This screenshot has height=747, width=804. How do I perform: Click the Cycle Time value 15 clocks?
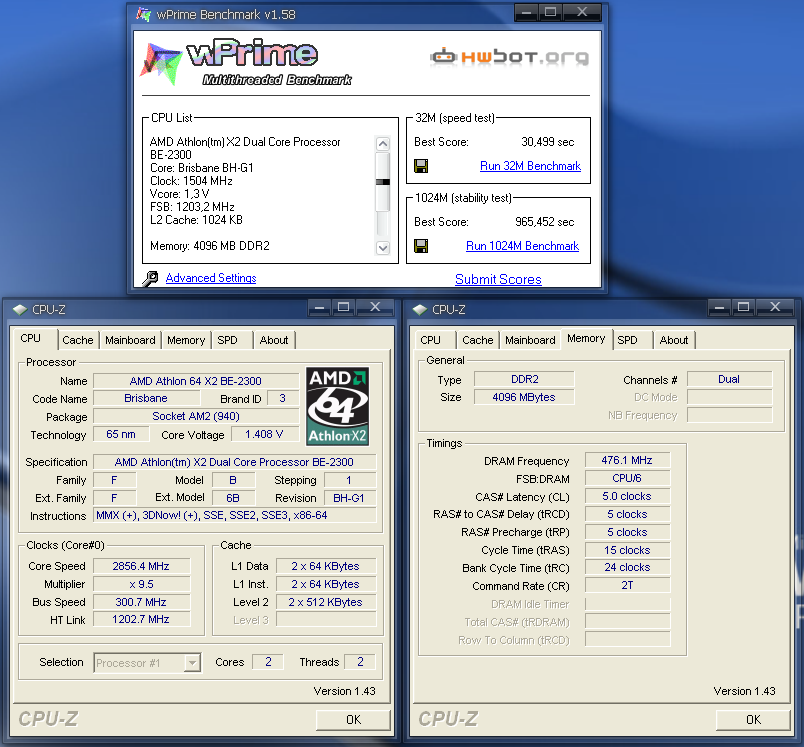627,550
